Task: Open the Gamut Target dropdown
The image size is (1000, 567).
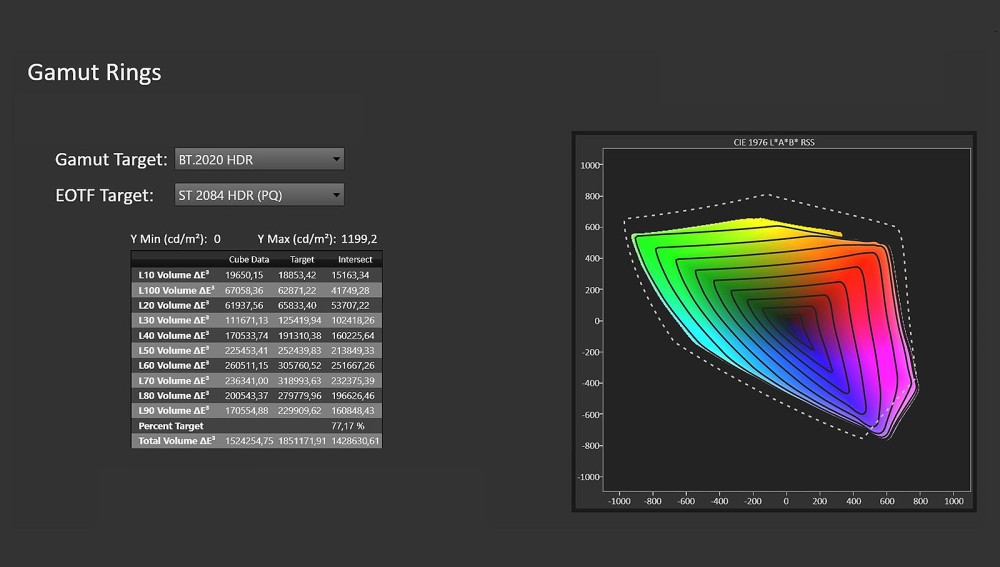Action: (259, 159)
